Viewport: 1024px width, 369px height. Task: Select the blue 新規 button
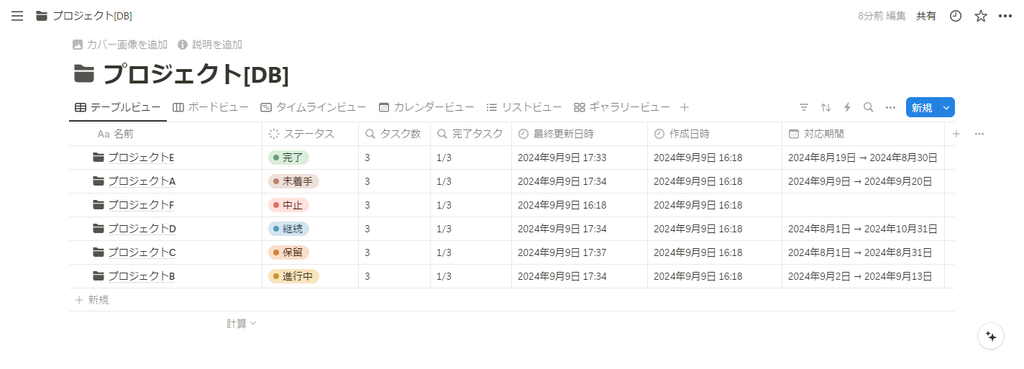(921, 108)
